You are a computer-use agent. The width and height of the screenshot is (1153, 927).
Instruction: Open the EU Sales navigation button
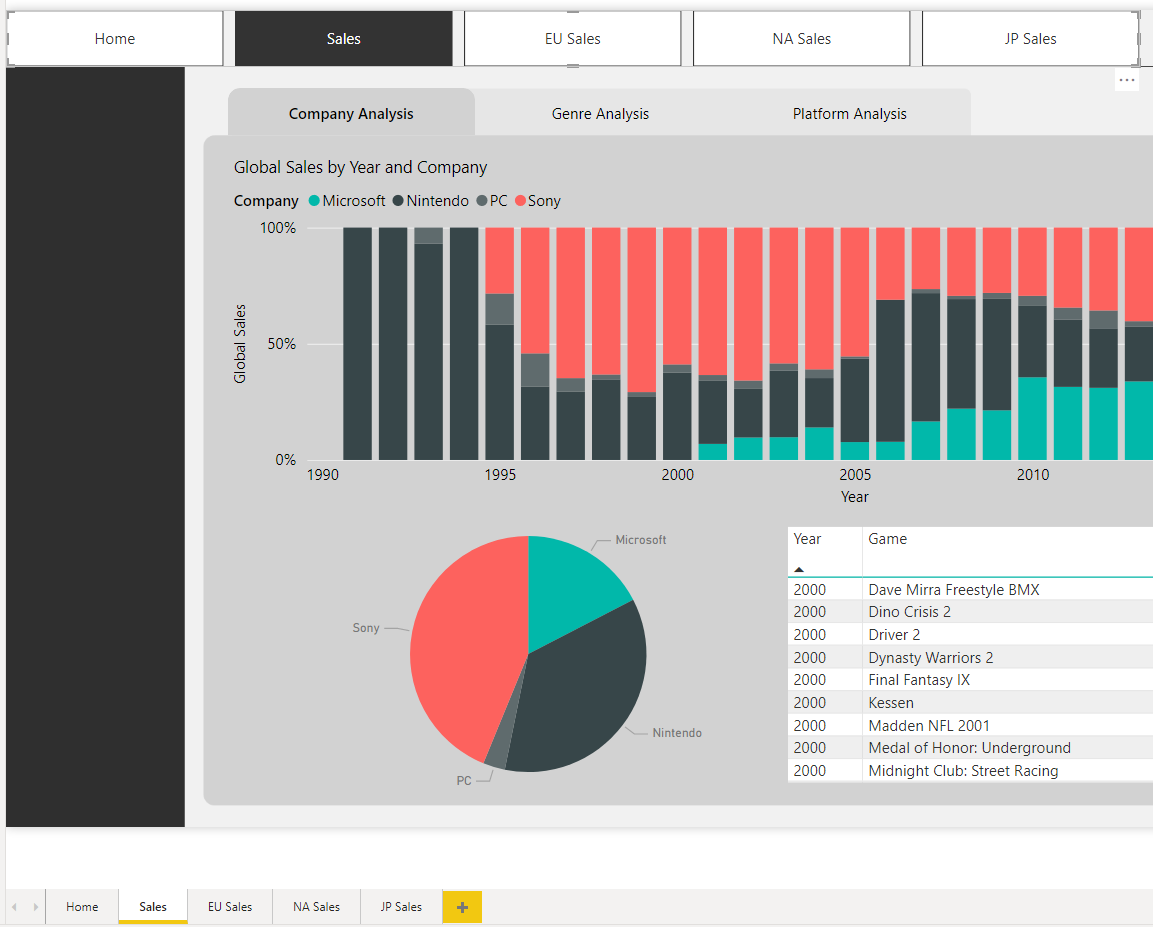[572, 39]
